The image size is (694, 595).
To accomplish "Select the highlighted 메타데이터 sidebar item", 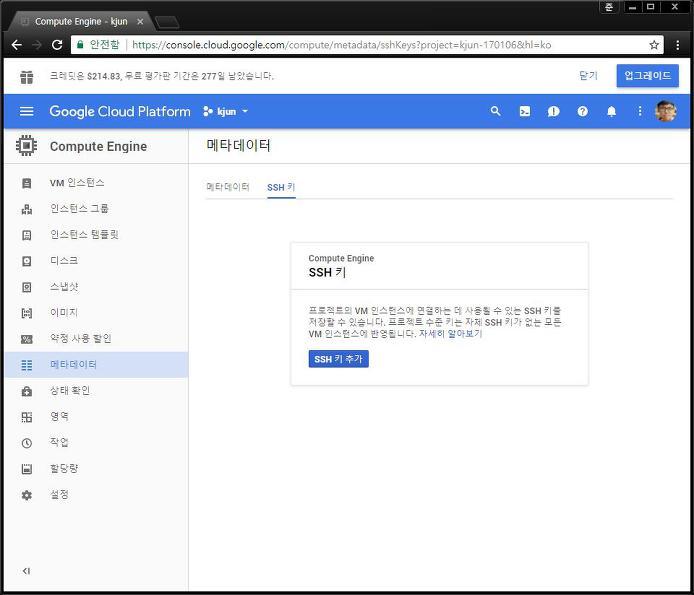I will tap(96, 365).
